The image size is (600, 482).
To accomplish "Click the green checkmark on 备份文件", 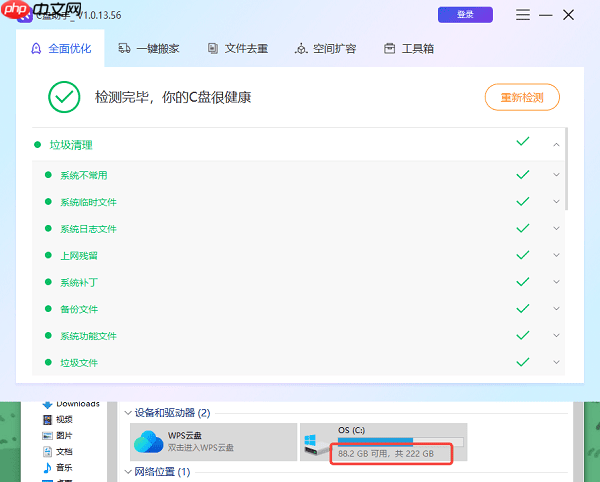I will point(523,309).
